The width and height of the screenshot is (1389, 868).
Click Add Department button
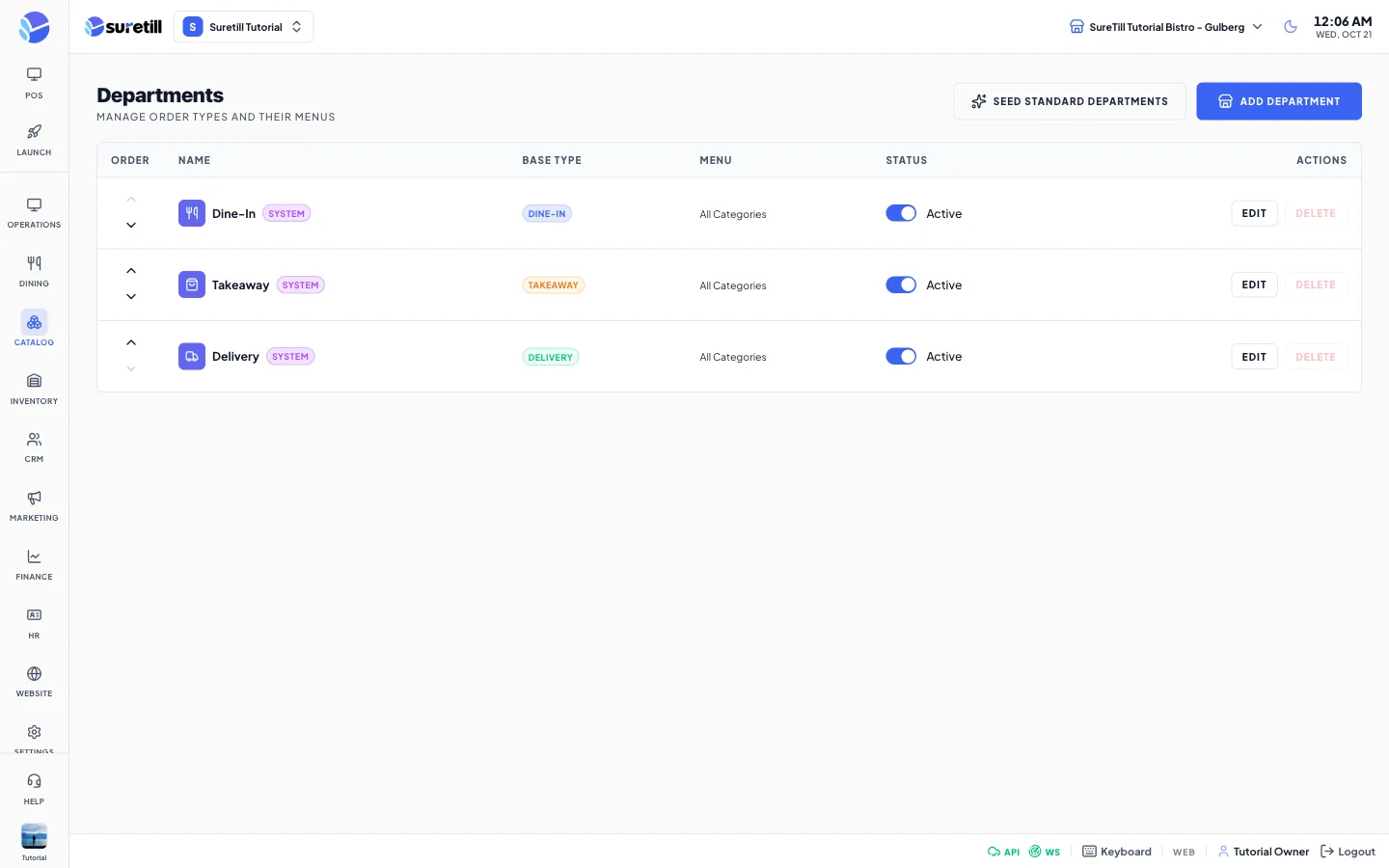pos(1279,101)
